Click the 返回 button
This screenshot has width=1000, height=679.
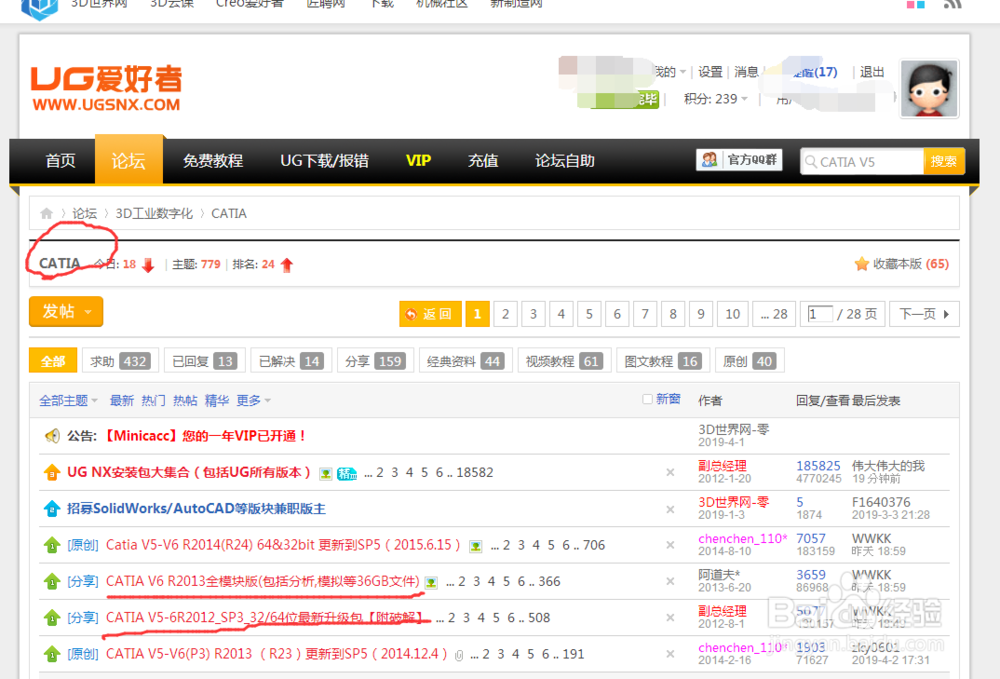430,314
